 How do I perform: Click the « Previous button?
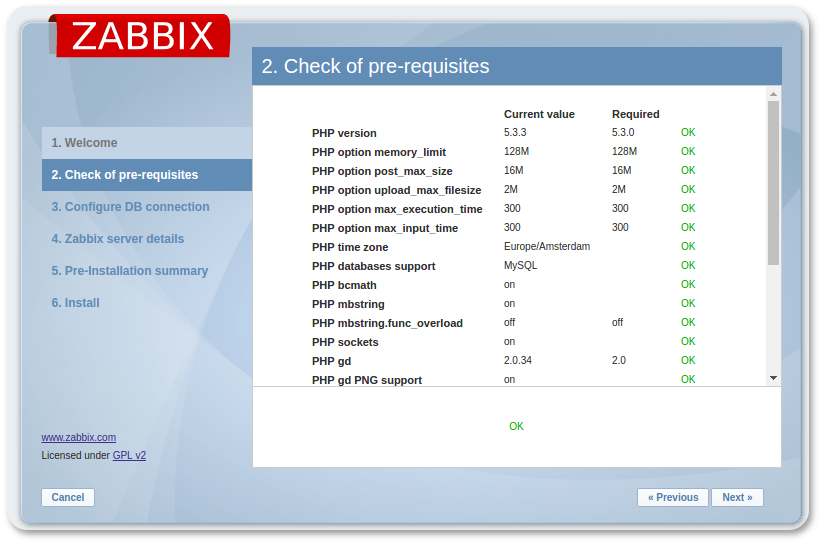tap(673, 497)
